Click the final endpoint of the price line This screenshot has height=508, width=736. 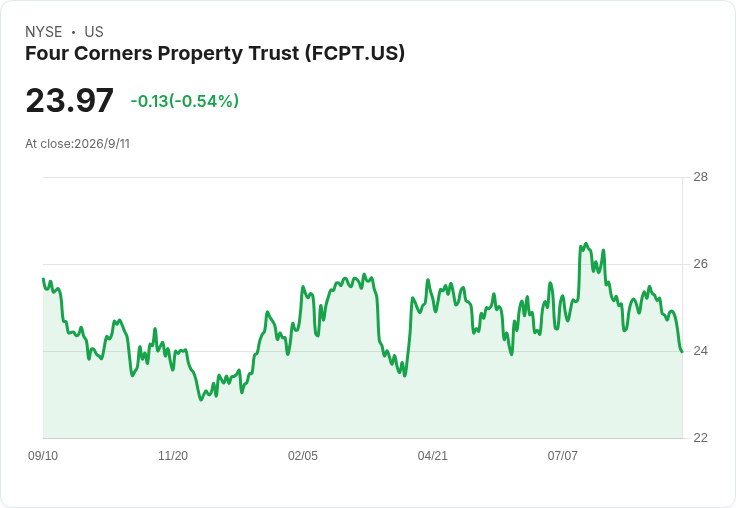pyautogui.click(x=682, y=352)
